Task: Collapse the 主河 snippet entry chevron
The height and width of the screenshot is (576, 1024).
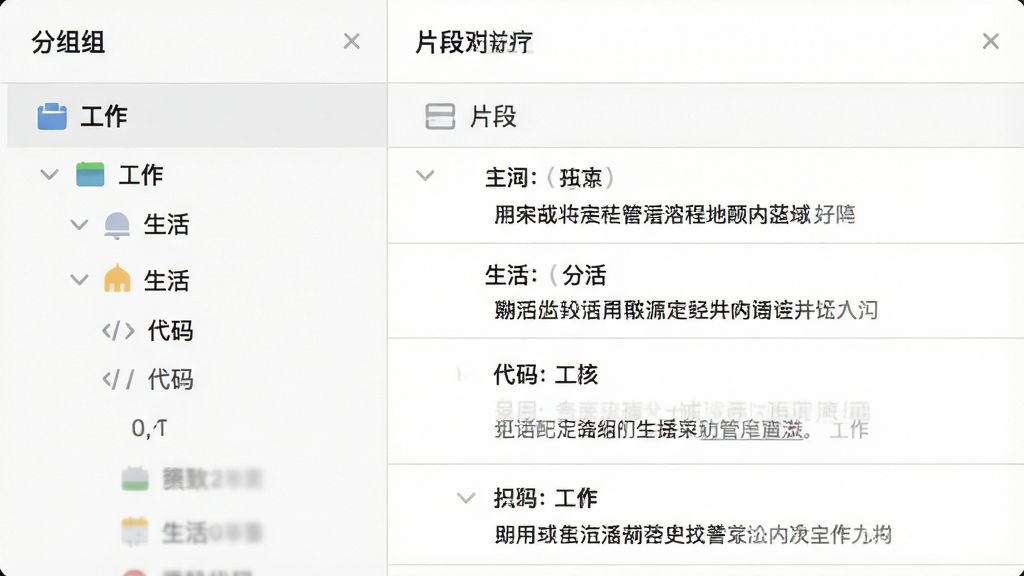Action: tap(425, 175)
